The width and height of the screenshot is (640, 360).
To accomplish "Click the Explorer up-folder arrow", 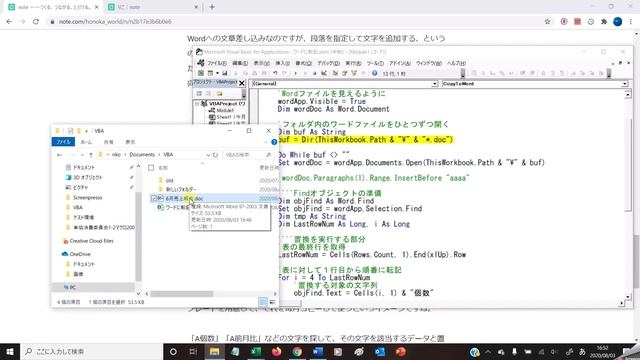I will (91, 155).
